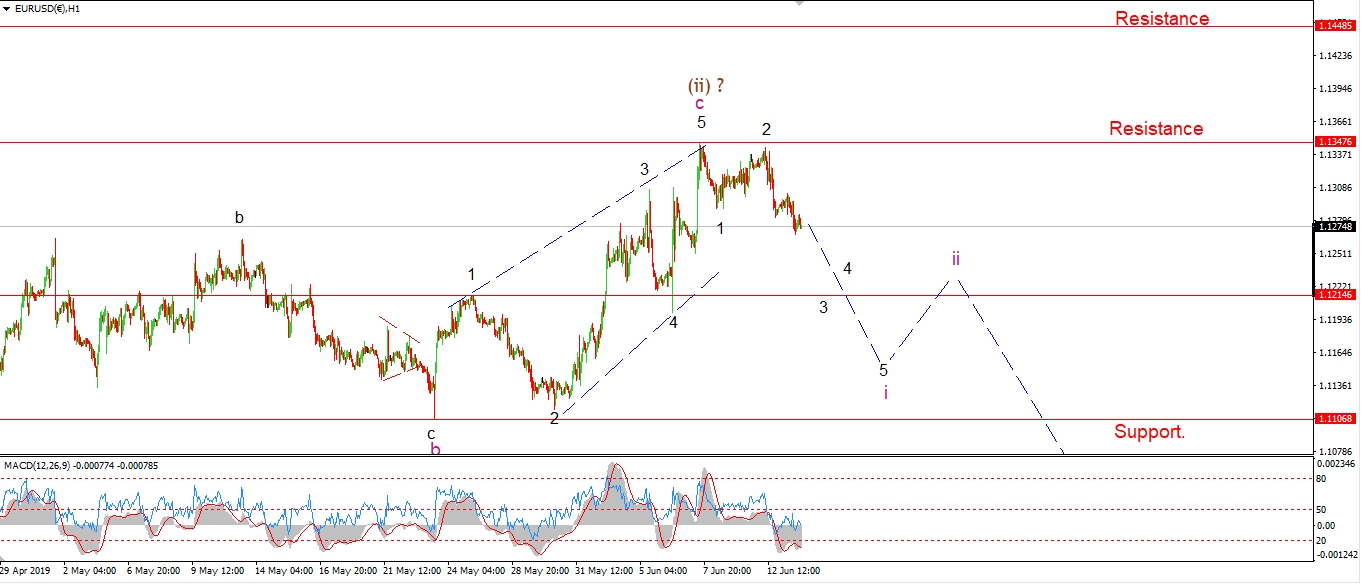Screen dimensions: 1361x584
Task: Select the Support. text label
Action: click(1149, 432)
